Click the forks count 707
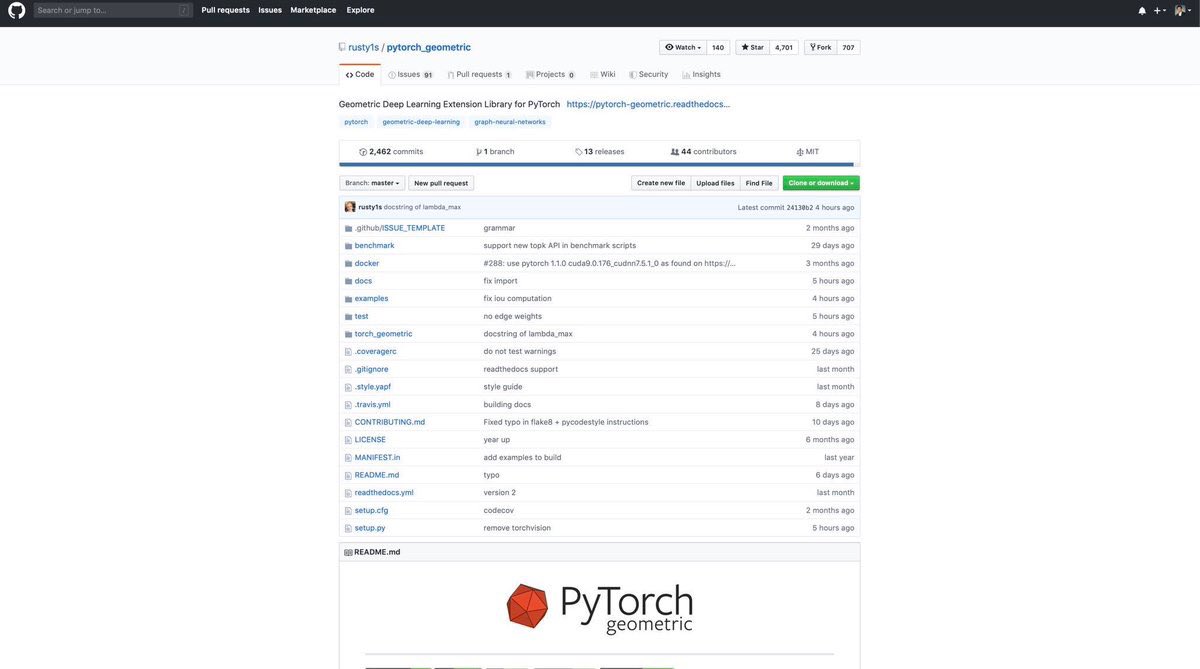The image size is (1200, 669). pyautogui.click(x=848, y=47)
